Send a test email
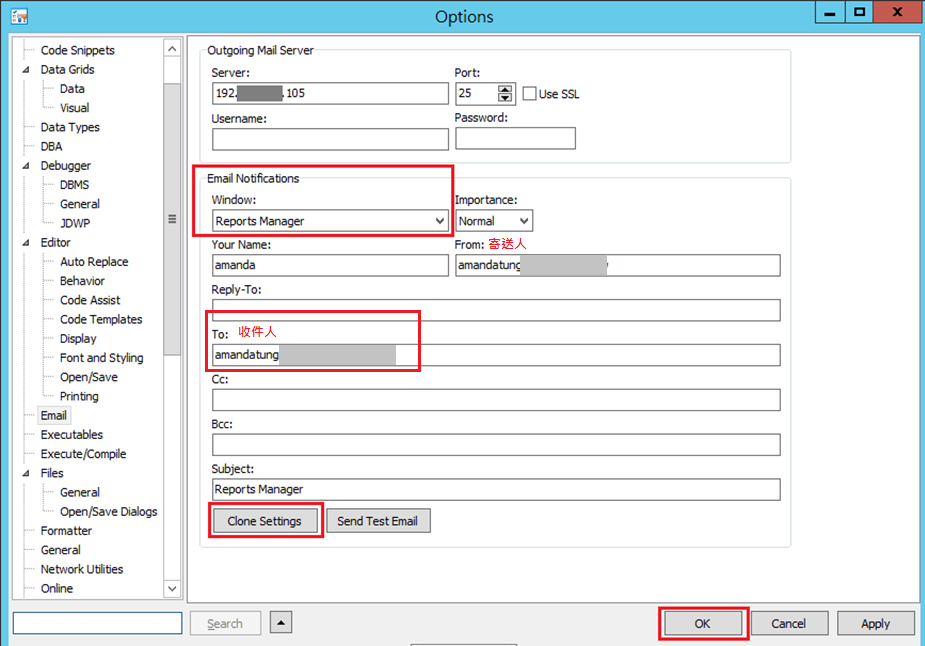Image resolution: width=925 pixels, height=646 pixels. click(x=378, y=520)
